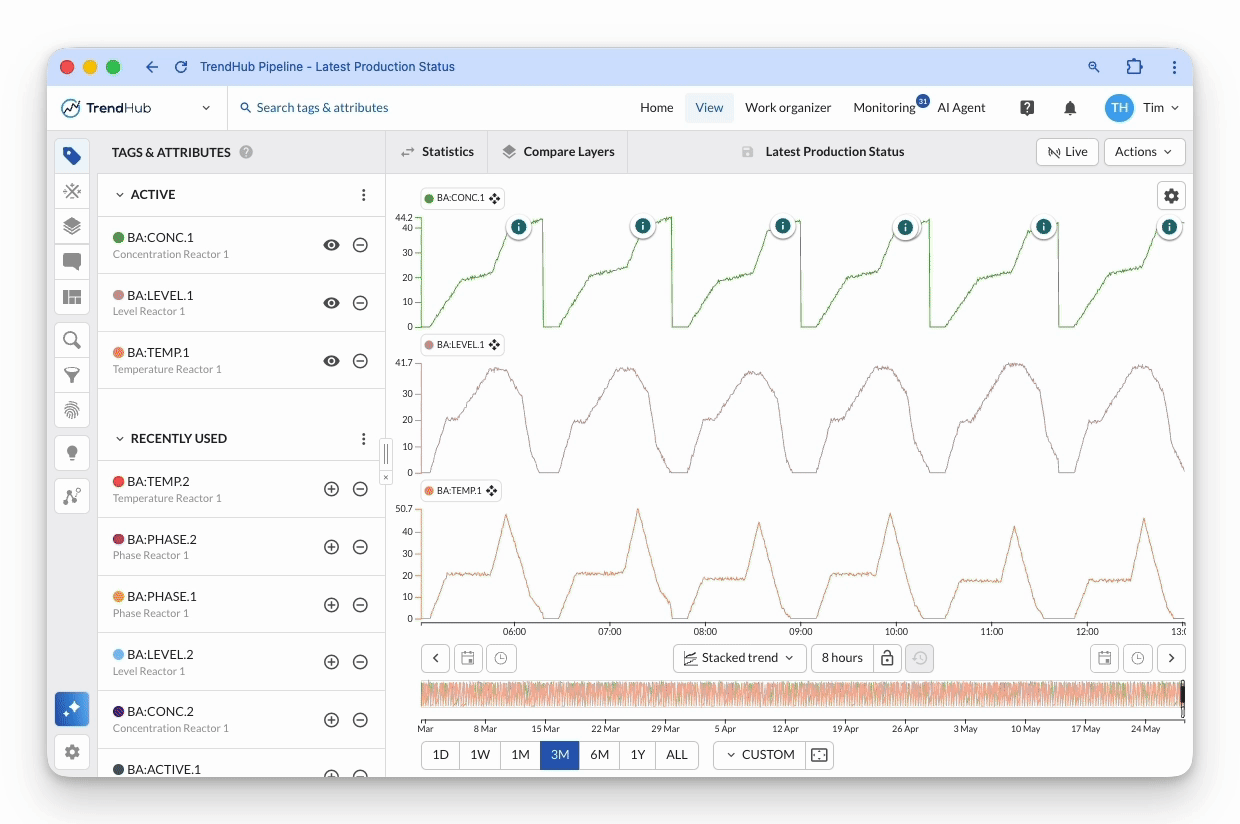Viewport: 1240px width, 824px height.
Task: Click the Search tags & attributes field
Action: (x=322, y=108)
